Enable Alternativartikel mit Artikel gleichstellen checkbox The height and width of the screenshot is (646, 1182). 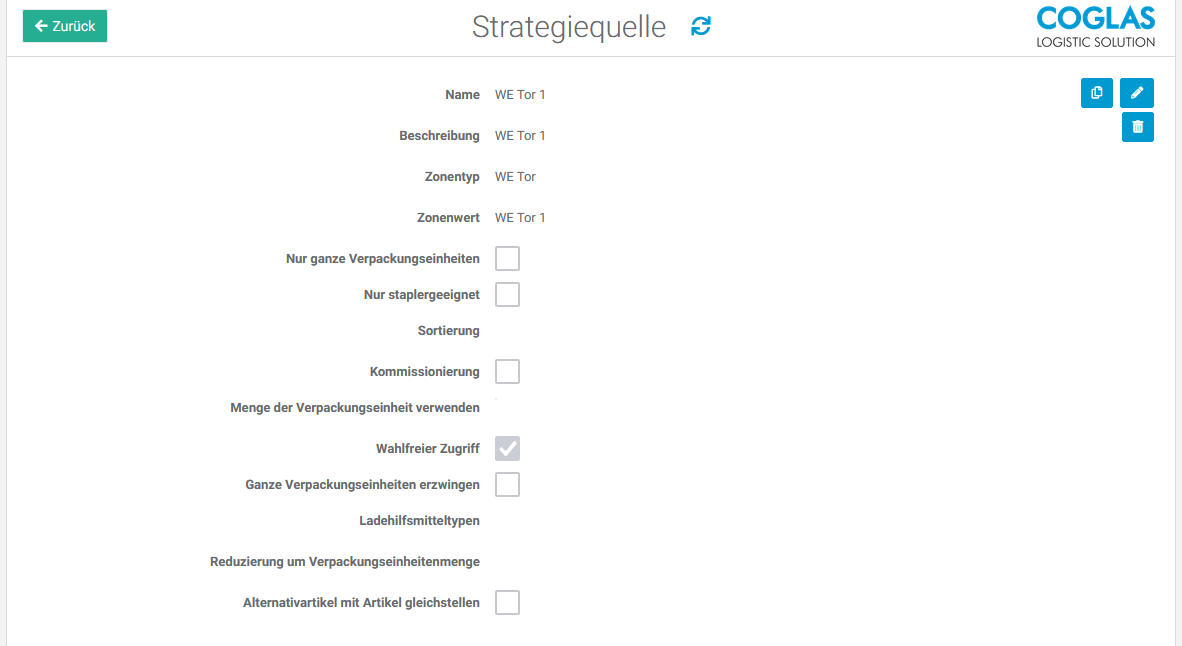507,603
